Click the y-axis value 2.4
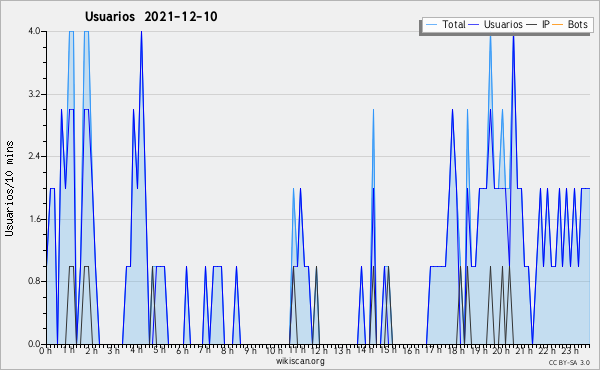 click(34, 156)
